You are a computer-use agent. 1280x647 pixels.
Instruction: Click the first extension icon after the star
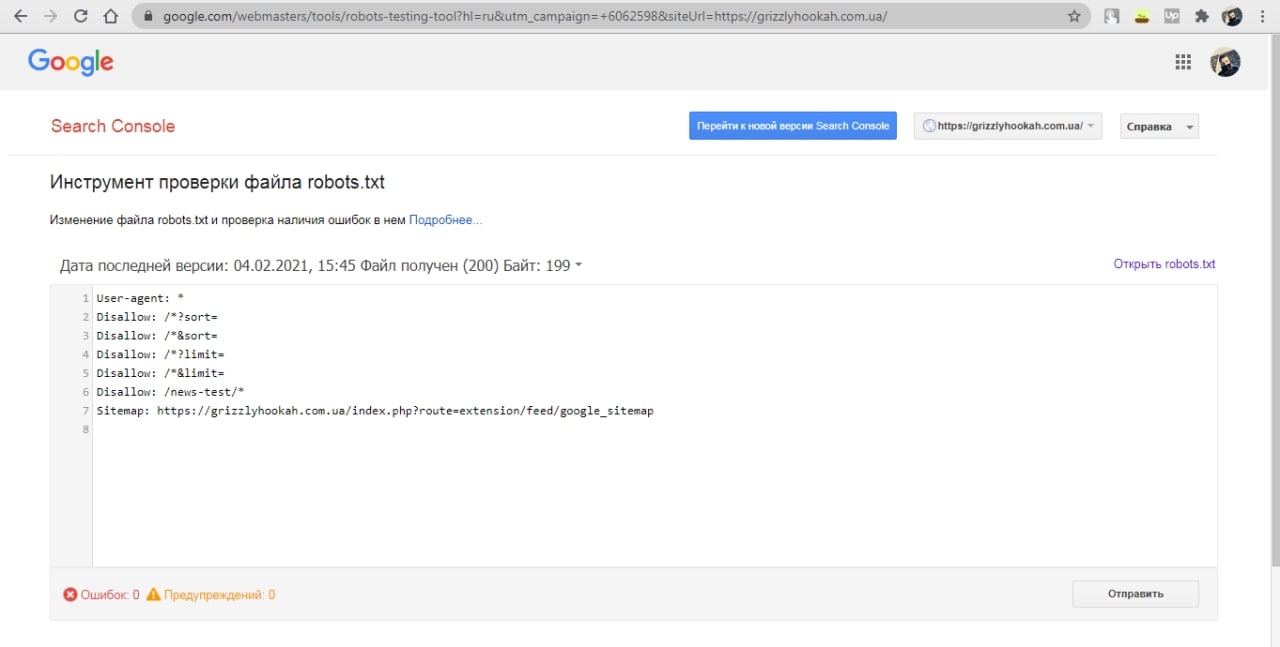pos(1111,16)
